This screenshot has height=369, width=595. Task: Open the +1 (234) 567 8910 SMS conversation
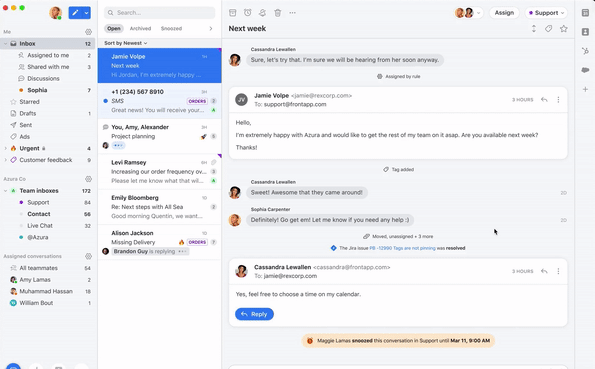(x=159, y=101)
